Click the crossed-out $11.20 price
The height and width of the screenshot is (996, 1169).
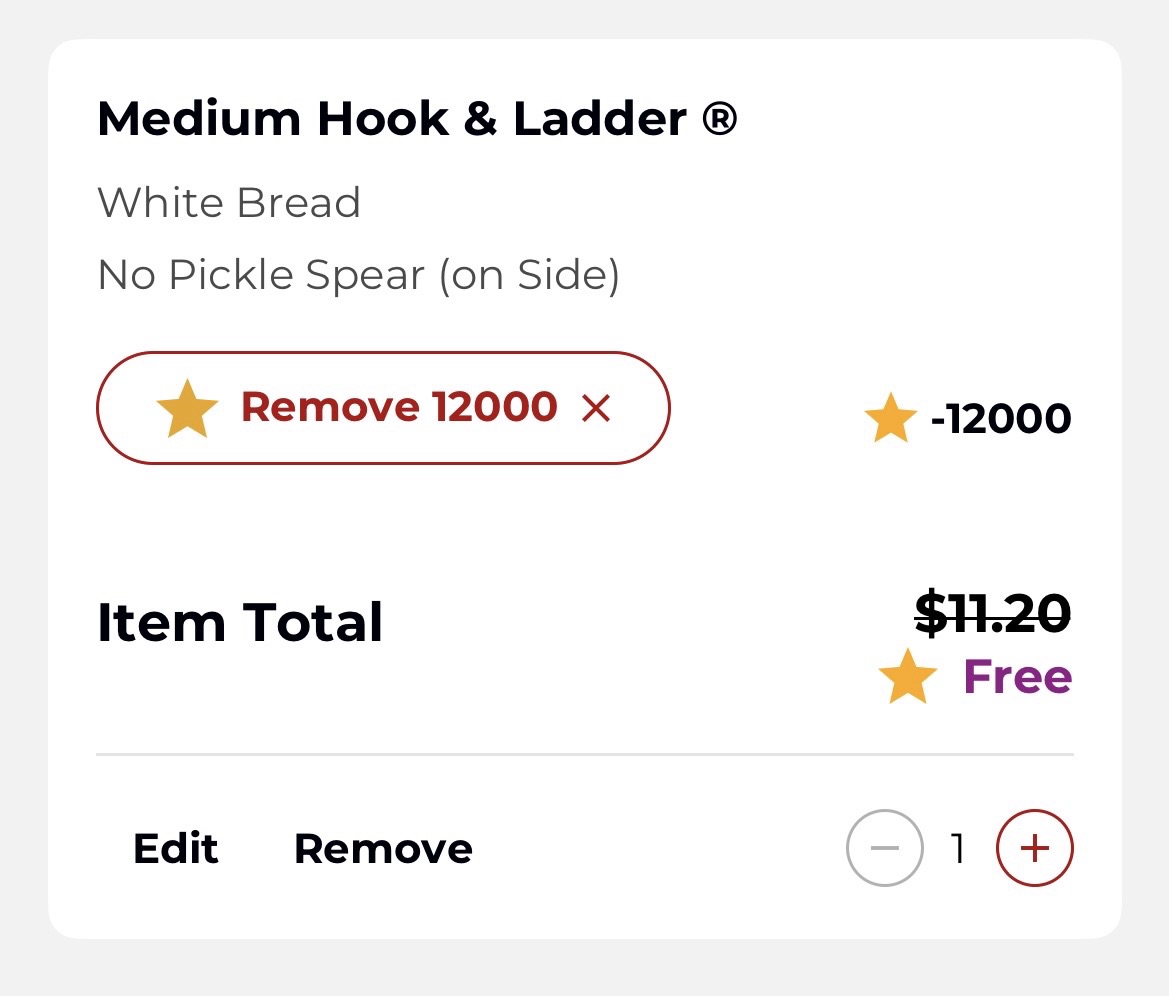992,613
